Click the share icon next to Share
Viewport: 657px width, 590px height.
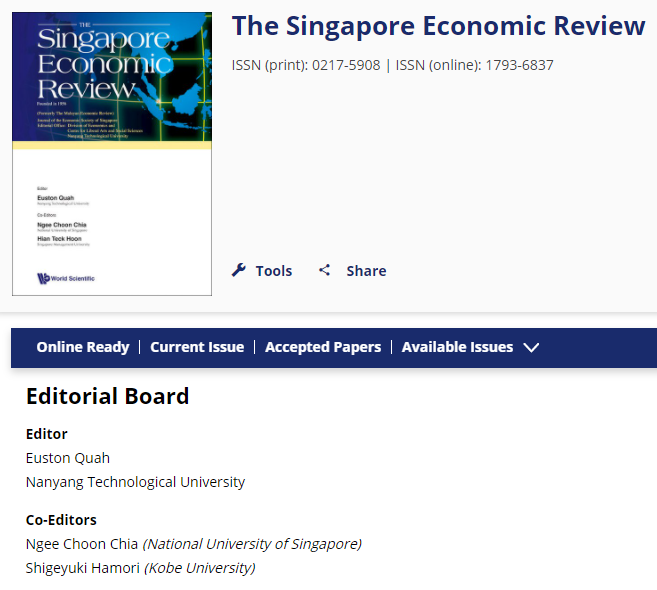324,270
